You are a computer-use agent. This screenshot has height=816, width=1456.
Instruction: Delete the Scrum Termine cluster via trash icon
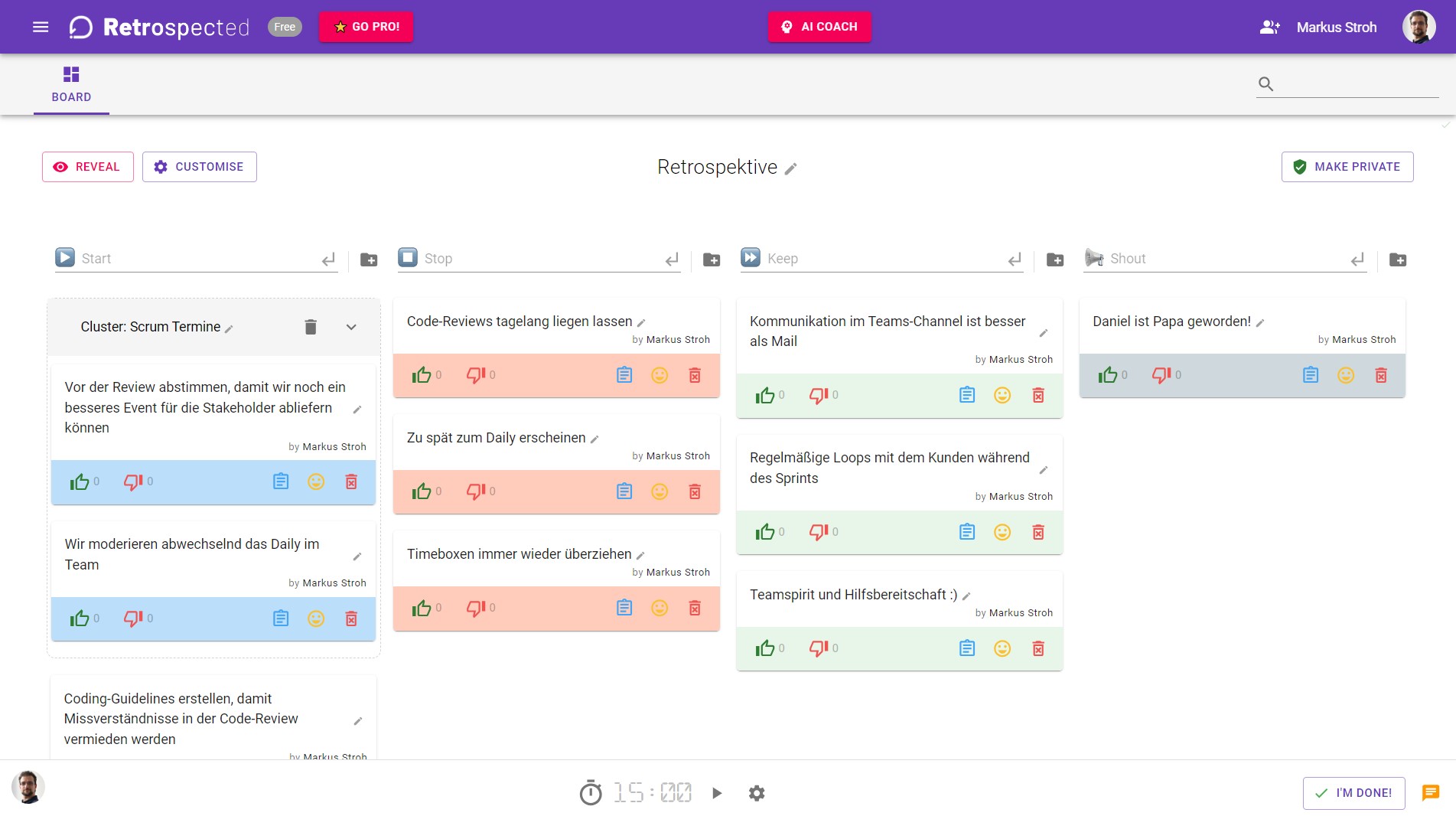point(311,327)
